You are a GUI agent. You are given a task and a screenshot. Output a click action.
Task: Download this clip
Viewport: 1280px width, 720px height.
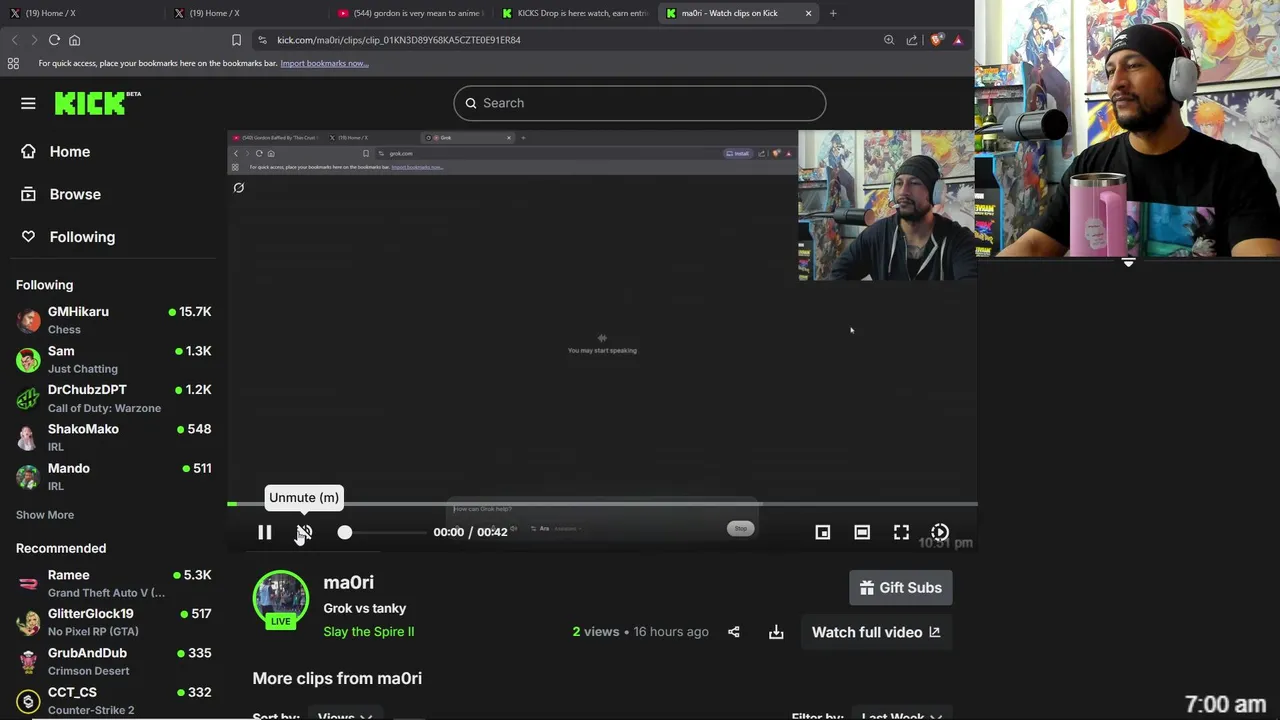coord(776,632)
